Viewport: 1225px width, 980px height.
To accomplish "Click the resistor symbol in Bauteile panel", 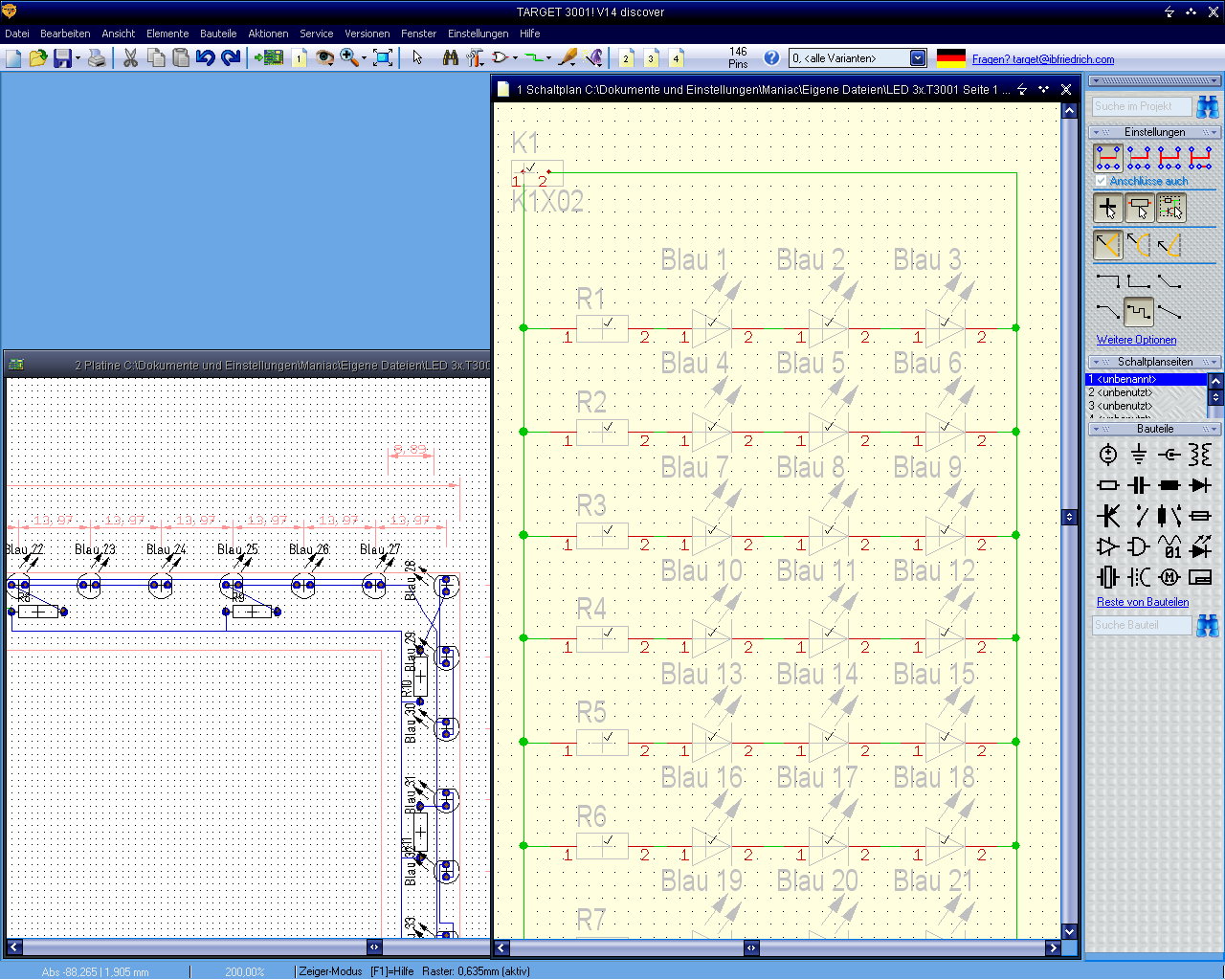I will (x=1107, y=485).
